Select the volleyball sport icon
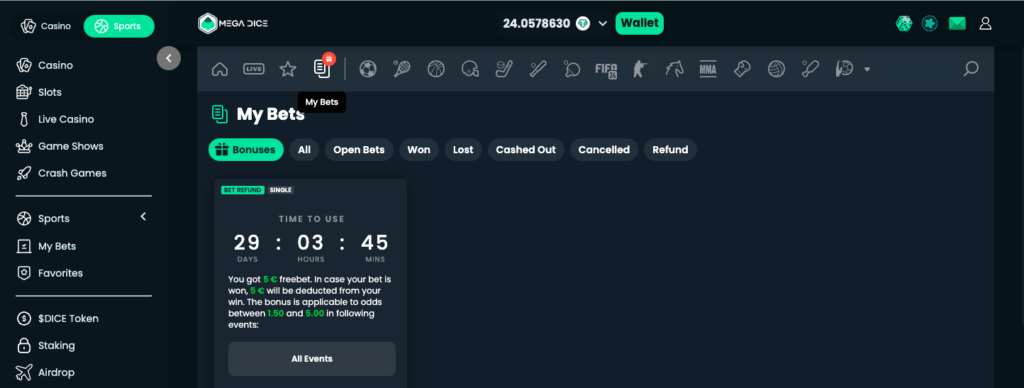 pyautogui.click(x=776, y=69)
